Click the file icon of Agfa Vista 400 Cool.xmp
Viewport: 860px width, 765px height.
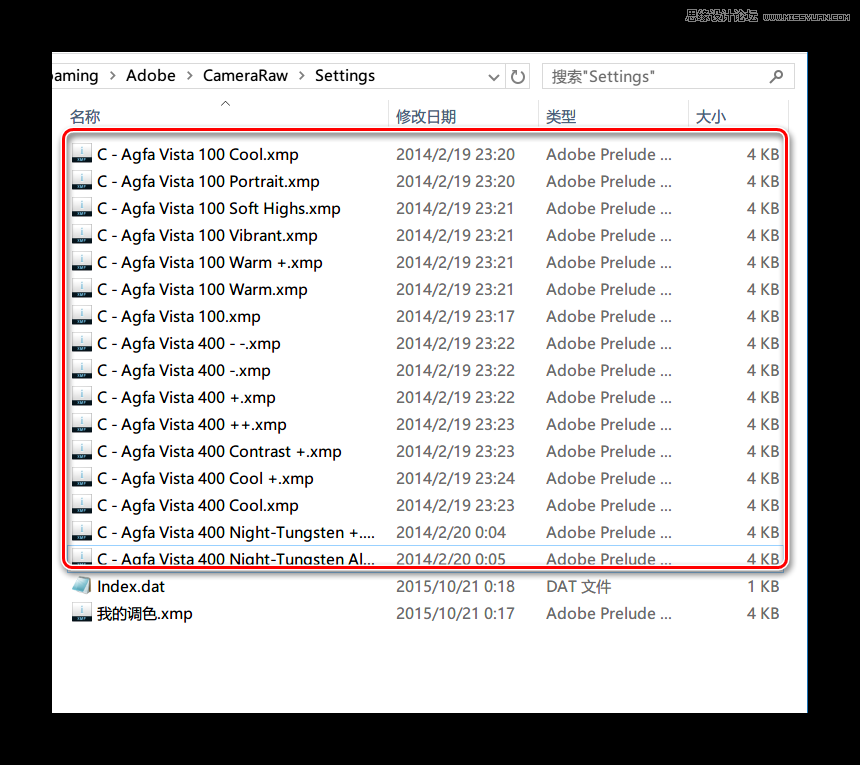point(82,505)
